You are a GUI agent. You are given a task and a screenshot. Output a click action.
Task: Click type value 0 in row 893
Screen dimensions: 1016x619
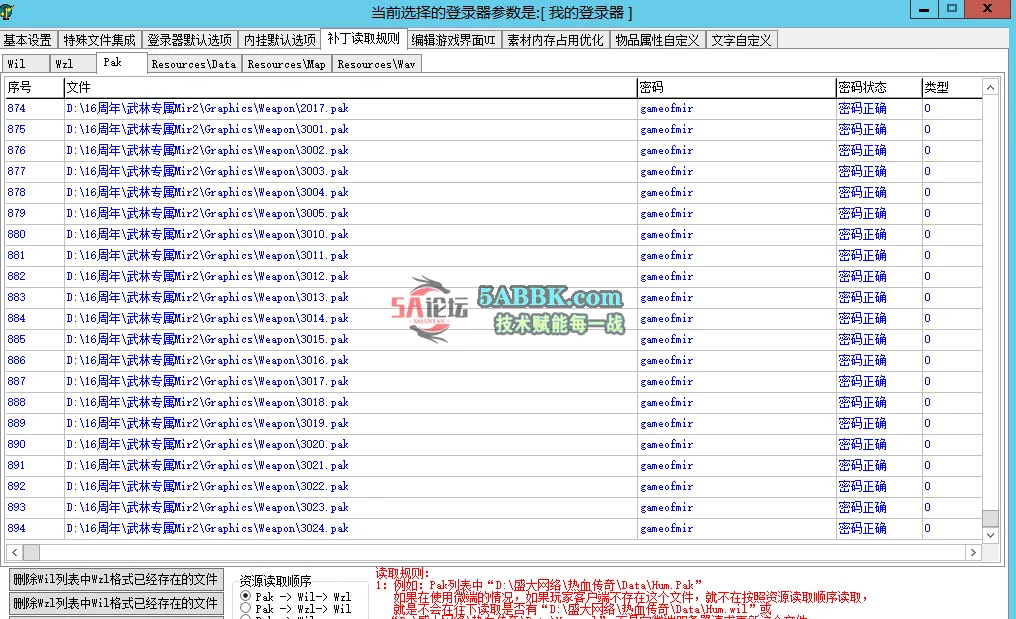tap(927, 507)
